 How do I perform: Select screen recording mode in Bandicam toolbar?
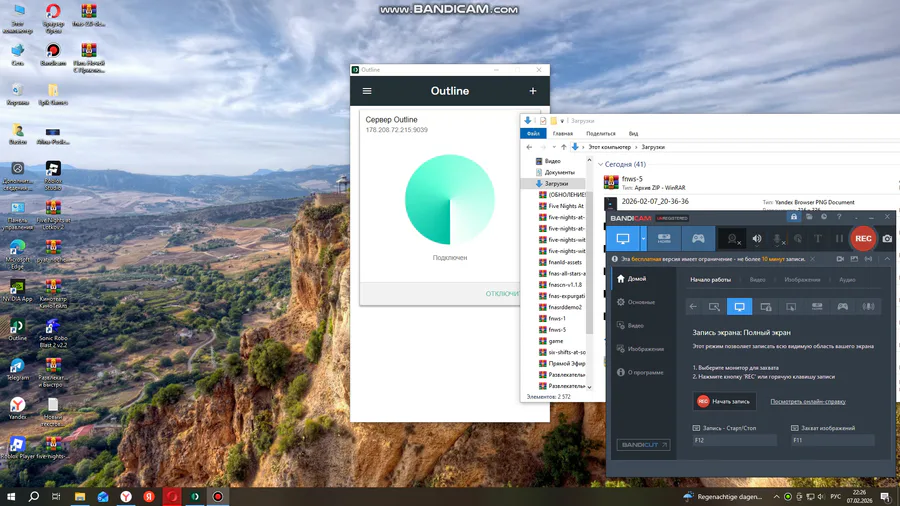click(x=623, y=239)
